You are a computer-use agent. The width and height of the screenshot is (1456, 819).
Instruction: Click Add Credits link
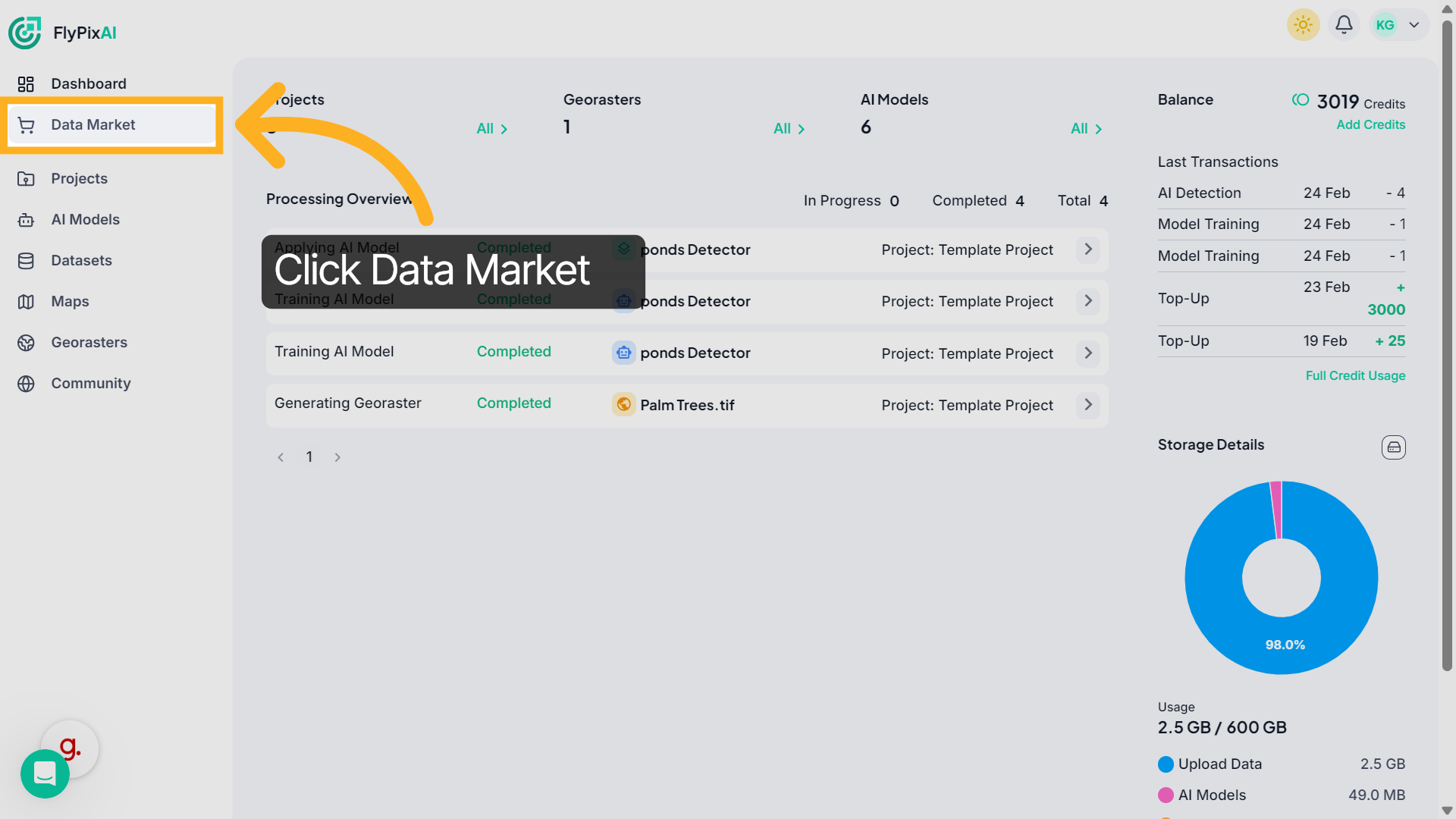(1370, 124)
